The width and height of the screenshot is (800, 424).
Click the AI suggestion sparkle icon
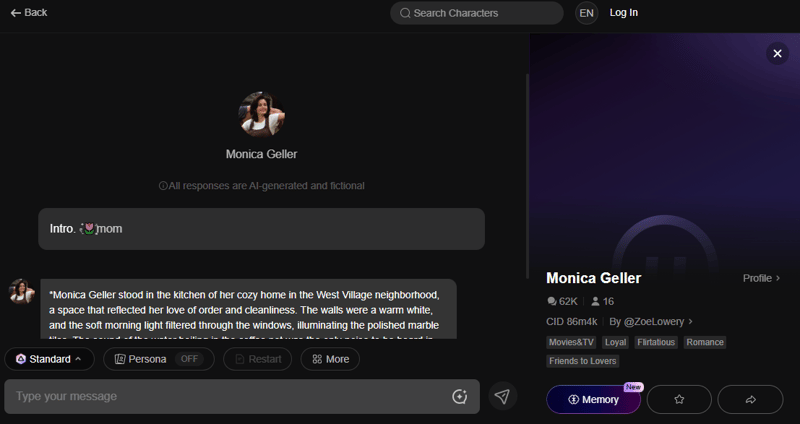pyautogui.click(x=459, y=396)
